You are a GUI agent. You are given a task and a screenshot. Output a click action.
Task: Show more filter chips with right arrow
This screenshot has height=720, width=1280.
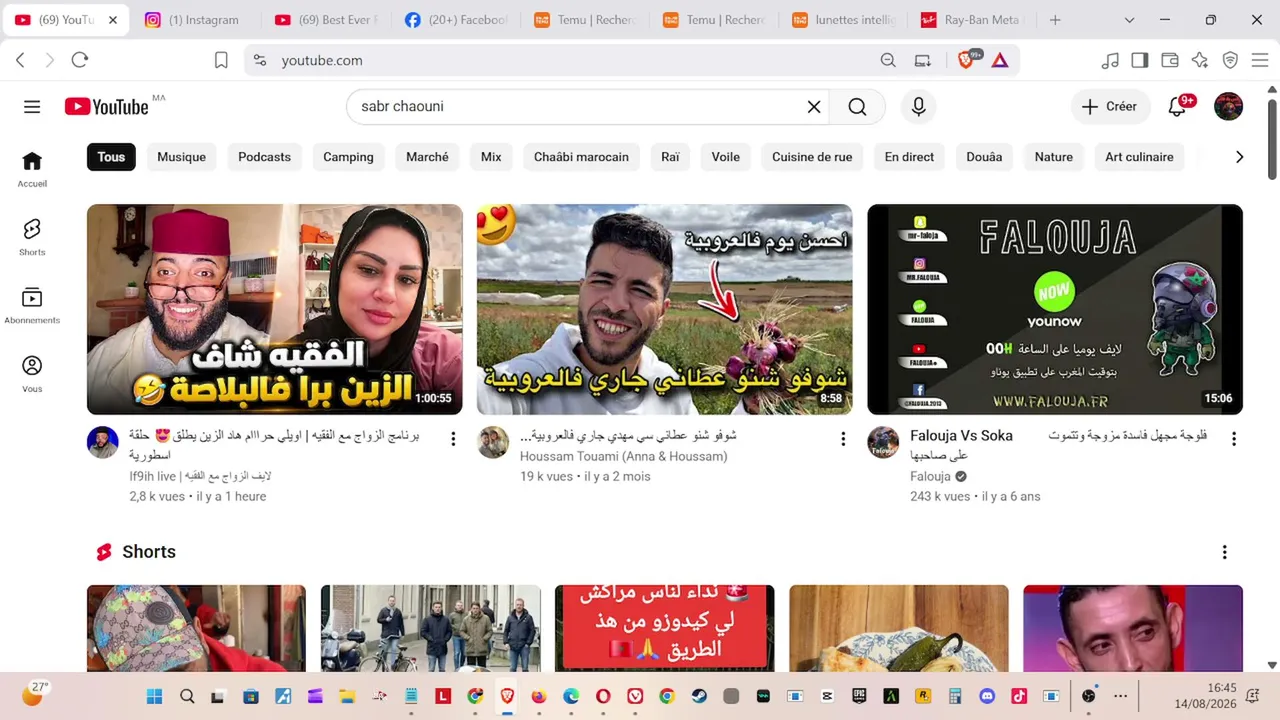point(1239,157)
